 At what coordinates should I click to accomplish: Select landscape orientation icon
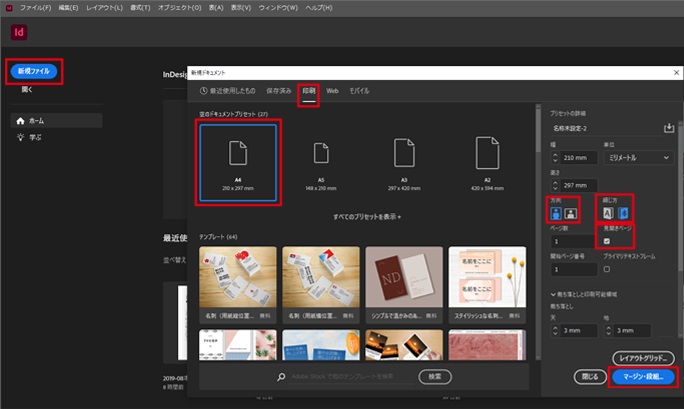571,213
